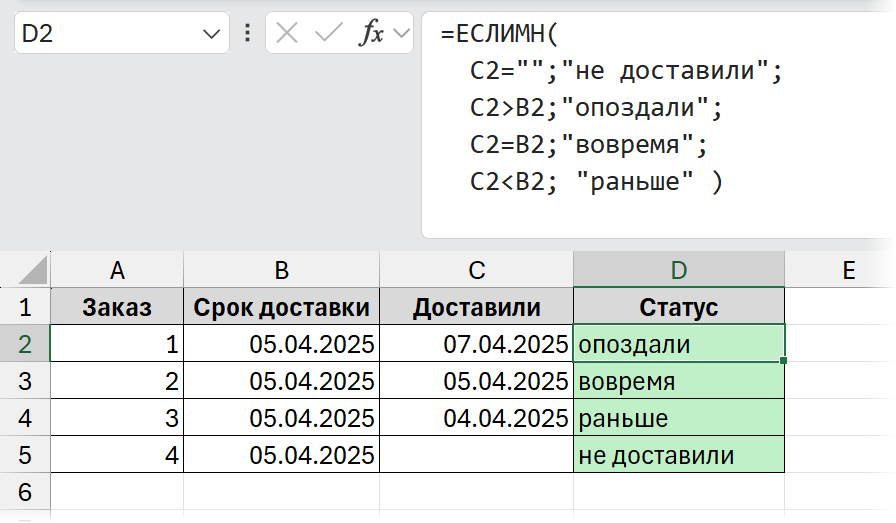Click deadline 05.04.2025 in row 2

click(281, 344)
